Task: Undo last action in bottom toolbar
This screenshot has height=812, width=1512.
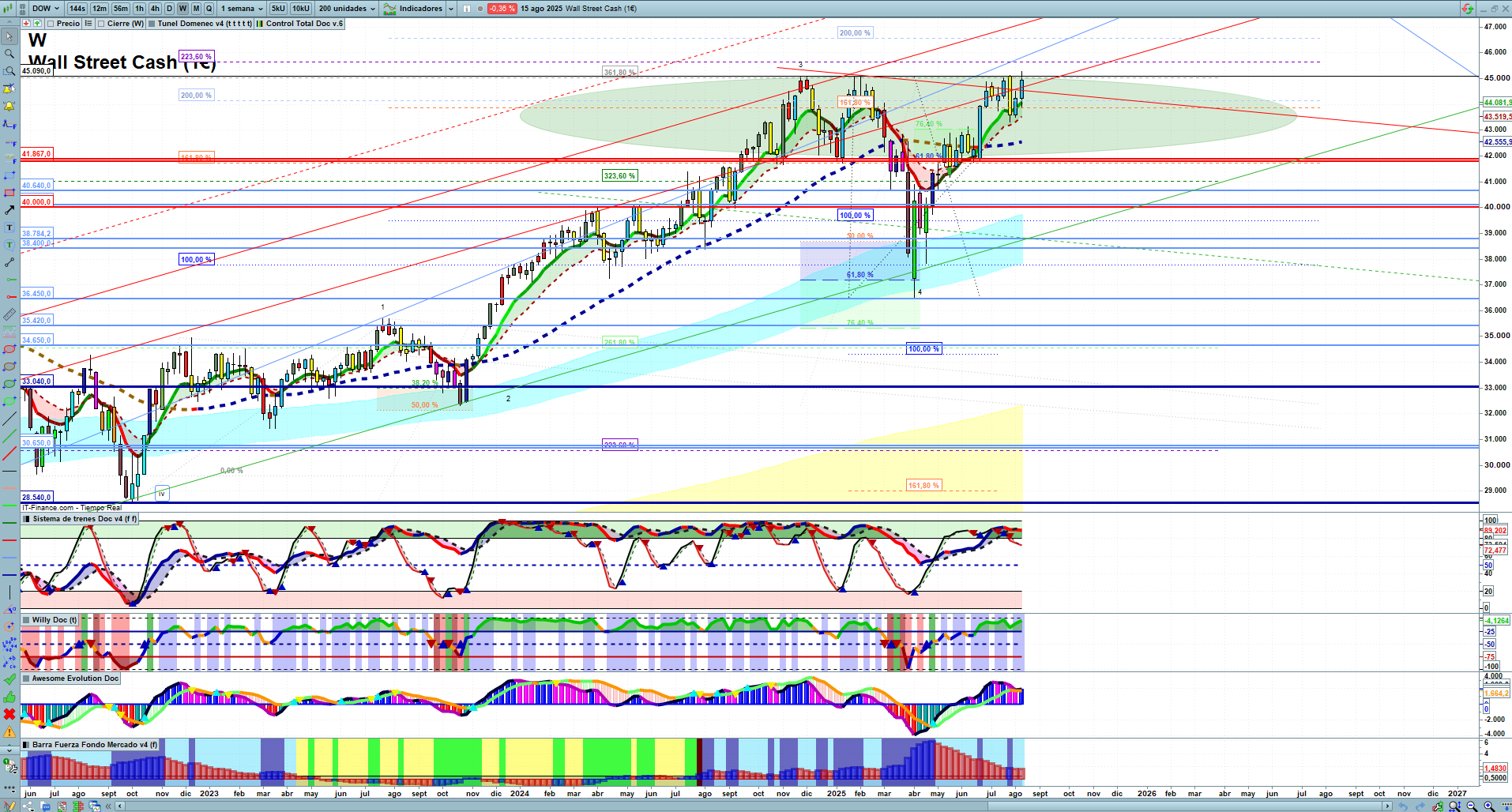Action: (x=1403, y=806)
